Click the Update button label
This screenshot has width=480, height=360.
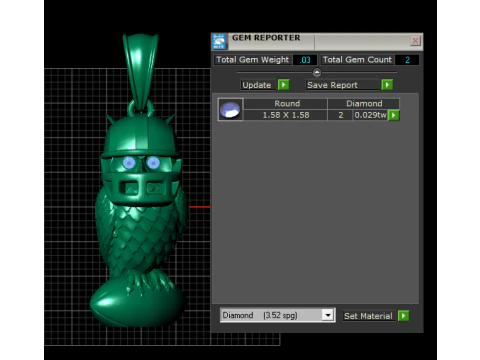259,85
